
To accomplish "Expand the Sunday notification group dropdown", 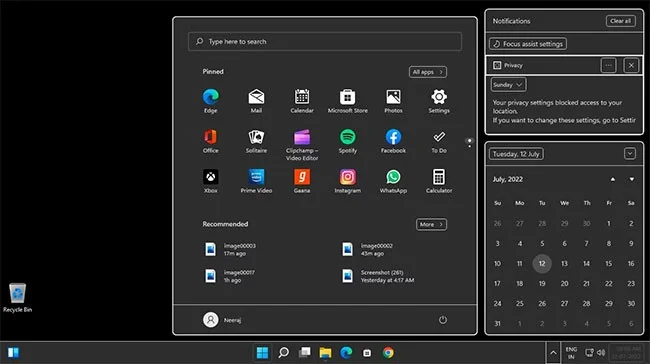I will click(508, 85).
